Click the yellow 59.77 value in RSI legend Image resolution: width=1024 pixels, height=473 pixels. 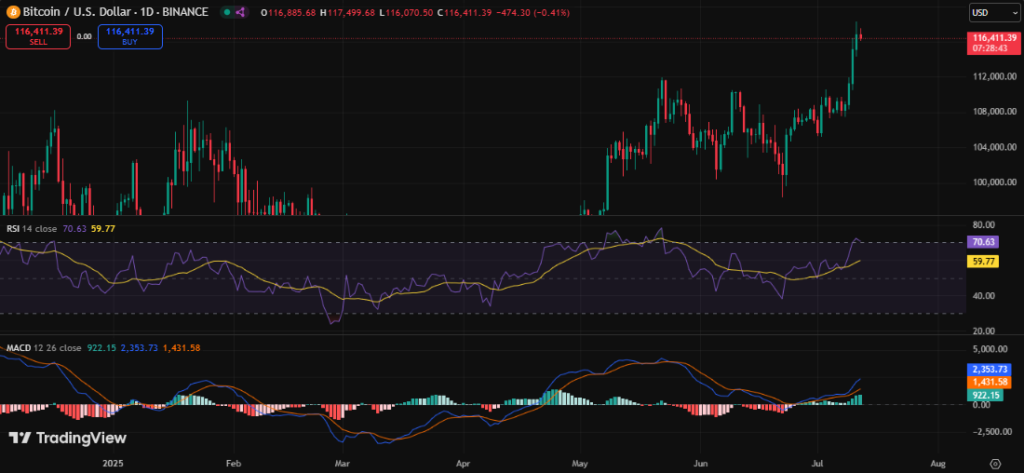[x=103, y=229]
